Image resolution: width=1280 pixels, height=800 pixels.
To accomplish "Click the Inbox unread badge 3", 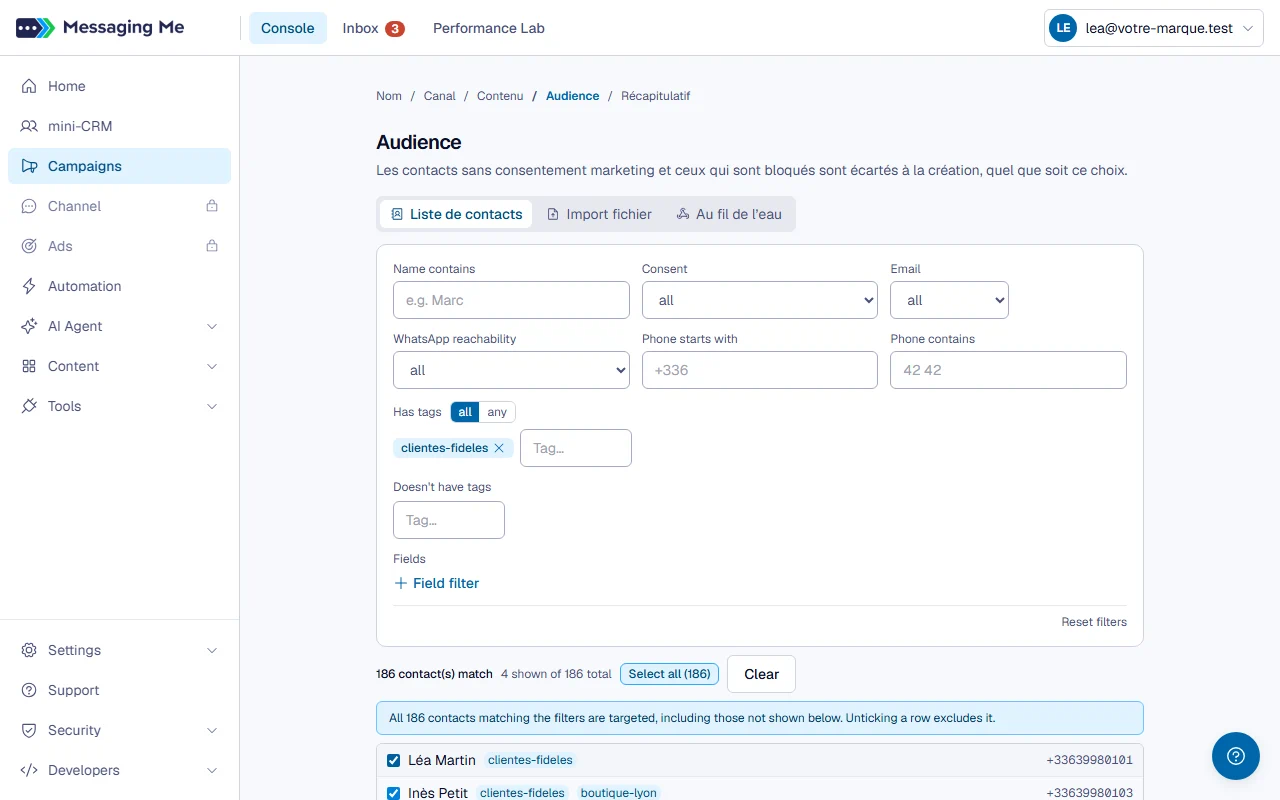I will tap(395, 28).
